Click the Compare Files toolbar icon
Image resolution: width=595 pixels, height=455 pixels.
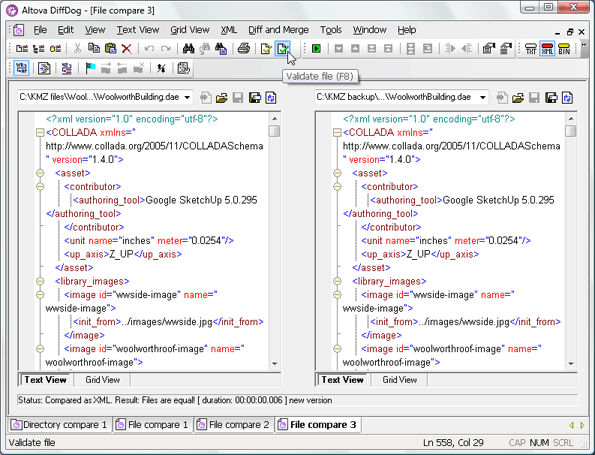pos(22,49)
